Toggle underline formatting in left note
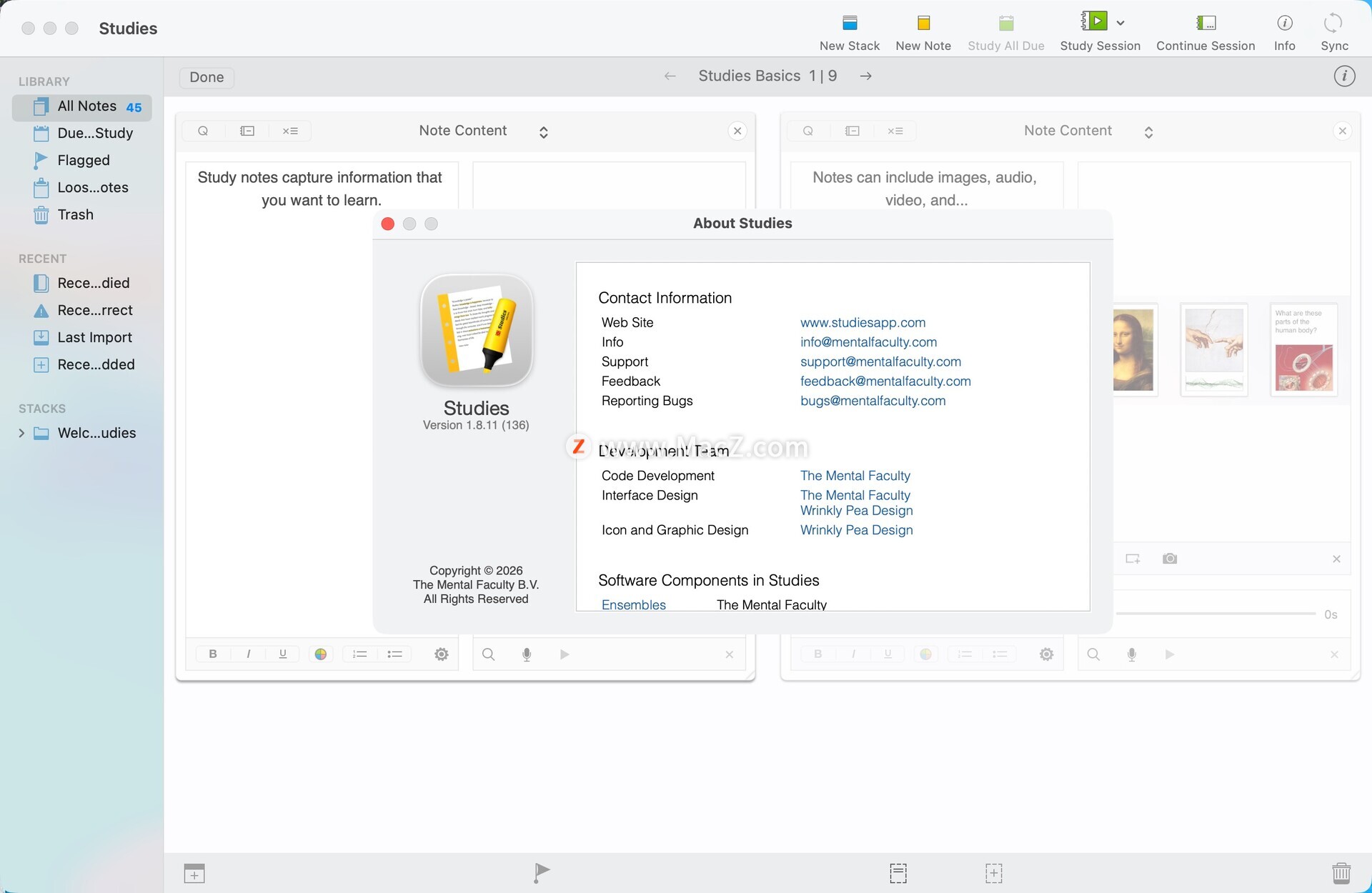Viewport: 1372px width, 893px height. (283, 654)
